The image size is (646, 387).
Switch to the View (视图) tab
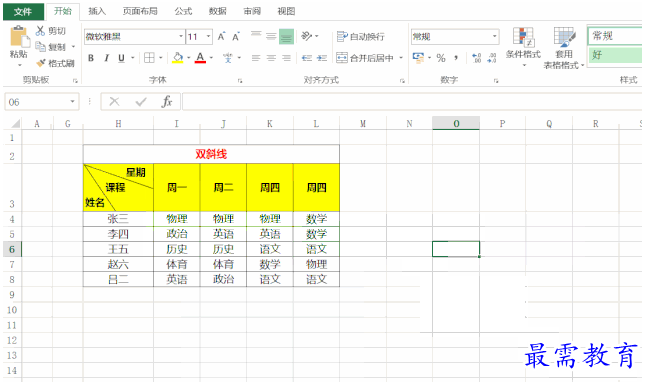point(286,12)
